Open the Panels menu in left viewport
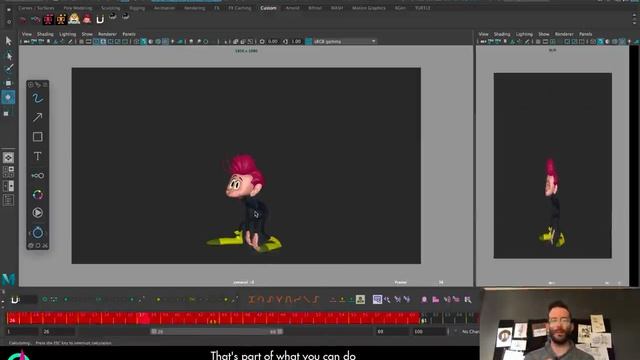Image resolution: width=640 pixels, height=360 pixels. (129, 34)
